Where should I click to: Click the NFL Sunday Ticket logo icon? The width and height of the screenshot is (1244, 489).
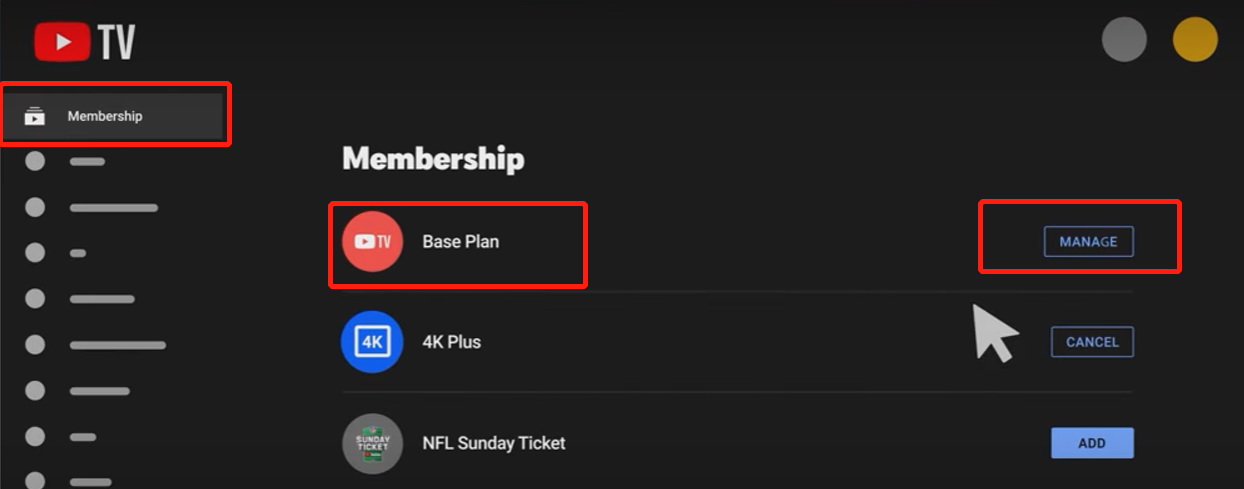372,443
